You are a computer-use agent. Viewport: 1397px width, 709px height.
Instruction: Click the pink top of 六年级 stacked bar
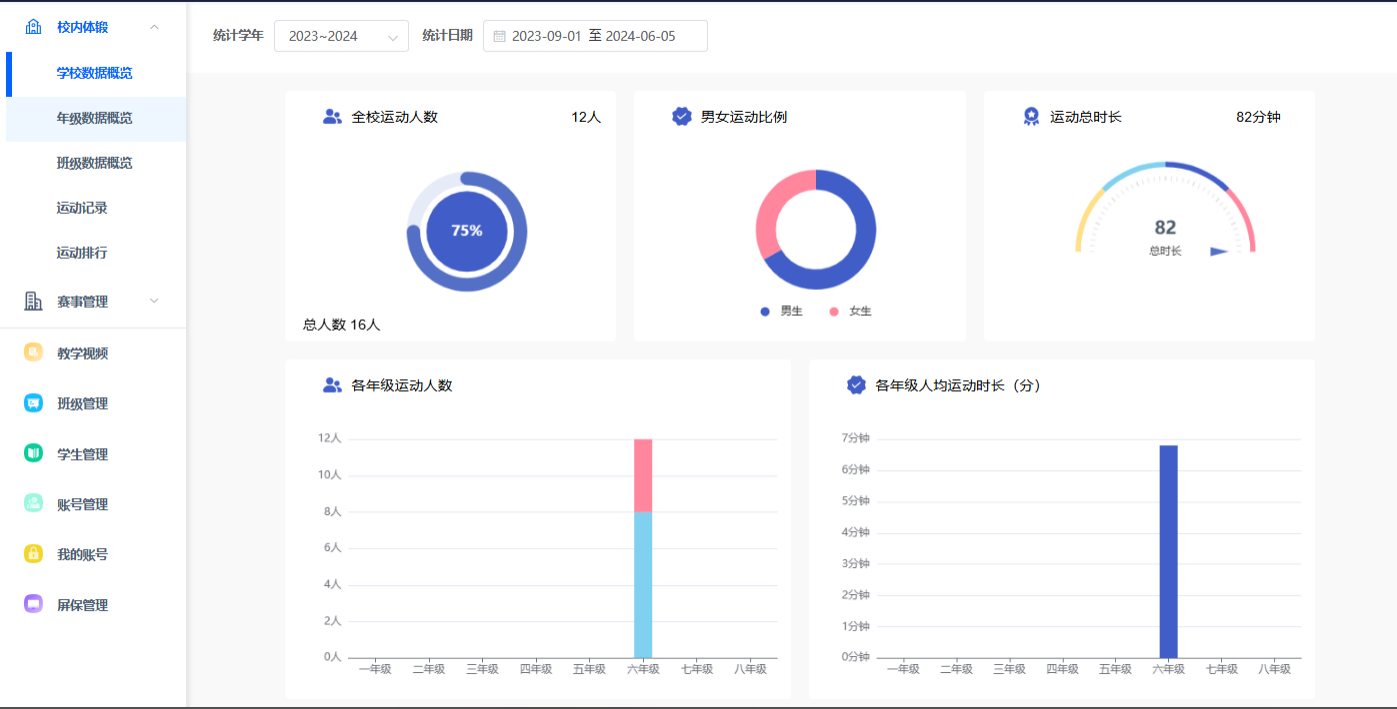(643, 475)
